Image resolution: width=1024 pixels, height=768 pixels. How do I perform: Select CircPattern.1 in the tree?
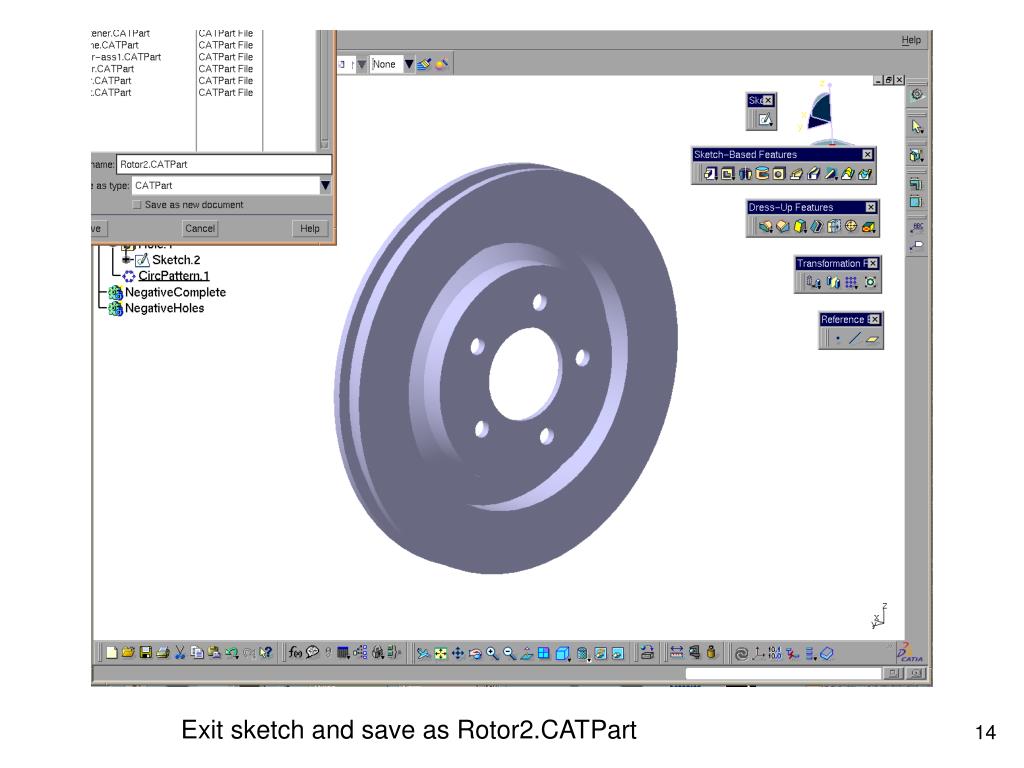click(x=174, y=276)
